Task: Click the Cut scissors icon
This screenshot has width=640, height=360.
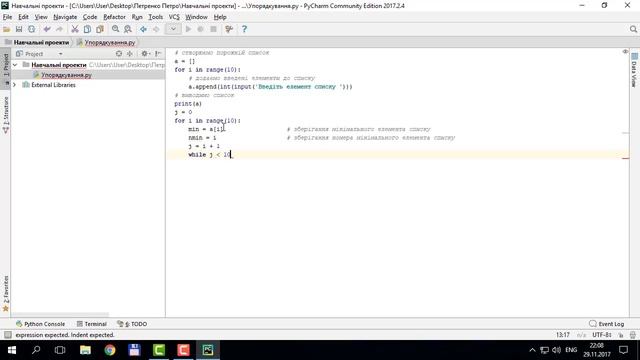Action: pyautogui.click(x=75, y=29)
